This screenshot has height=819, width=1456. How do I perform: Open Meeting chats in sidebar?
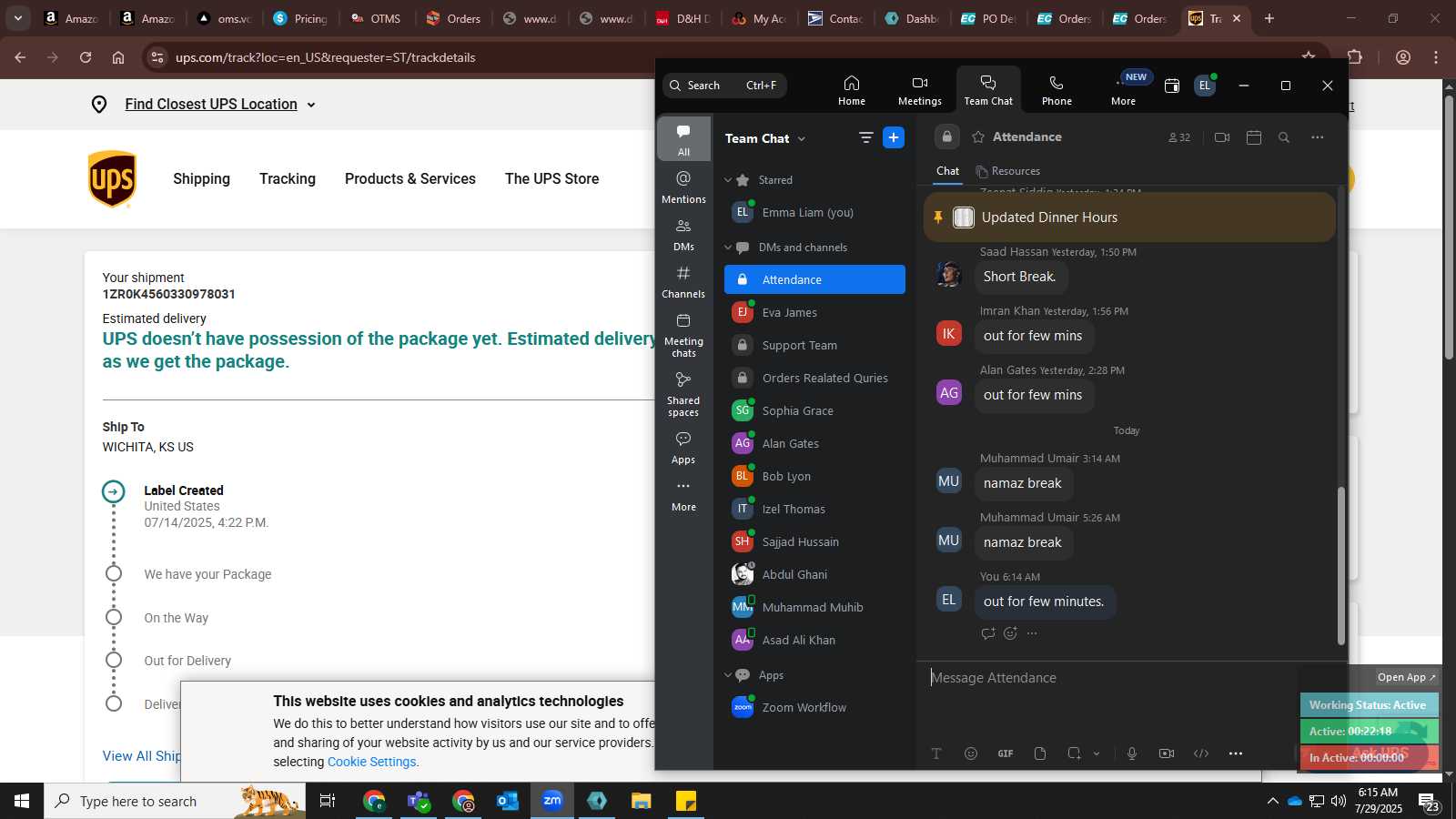683,334
